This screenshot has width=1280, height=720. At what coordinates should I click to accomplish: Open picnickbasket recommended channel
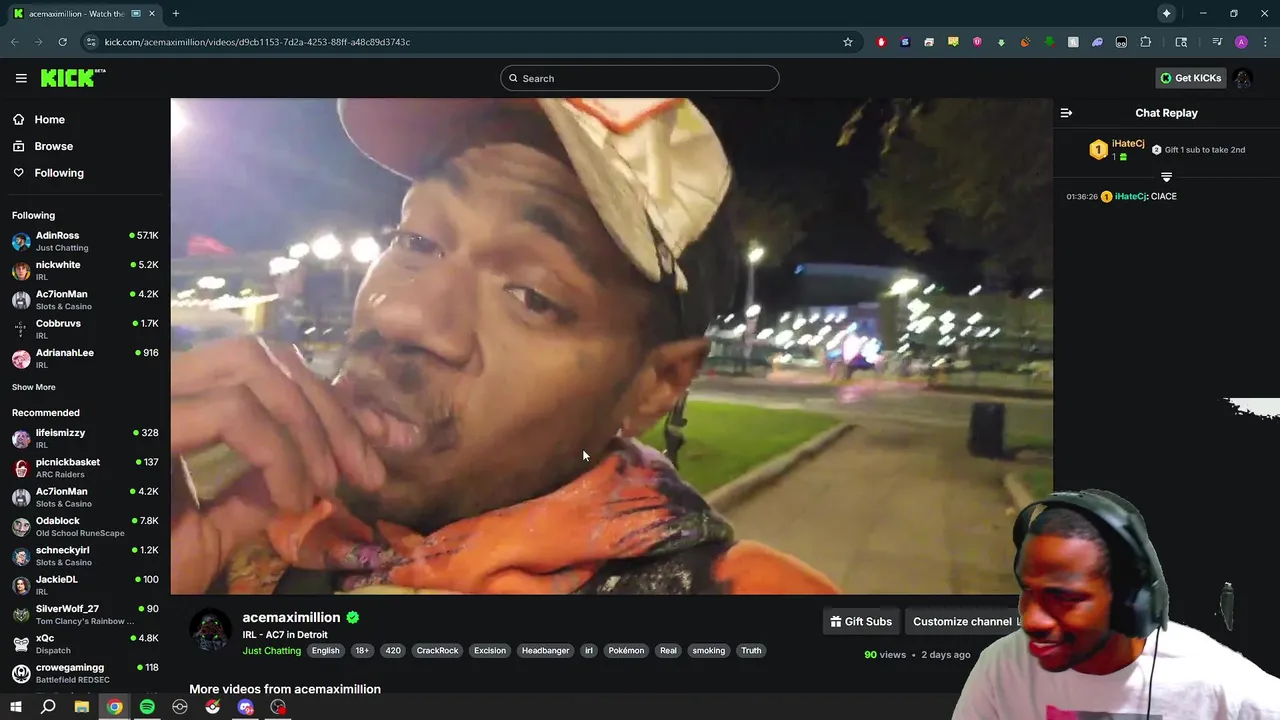(x=85, y=468)
